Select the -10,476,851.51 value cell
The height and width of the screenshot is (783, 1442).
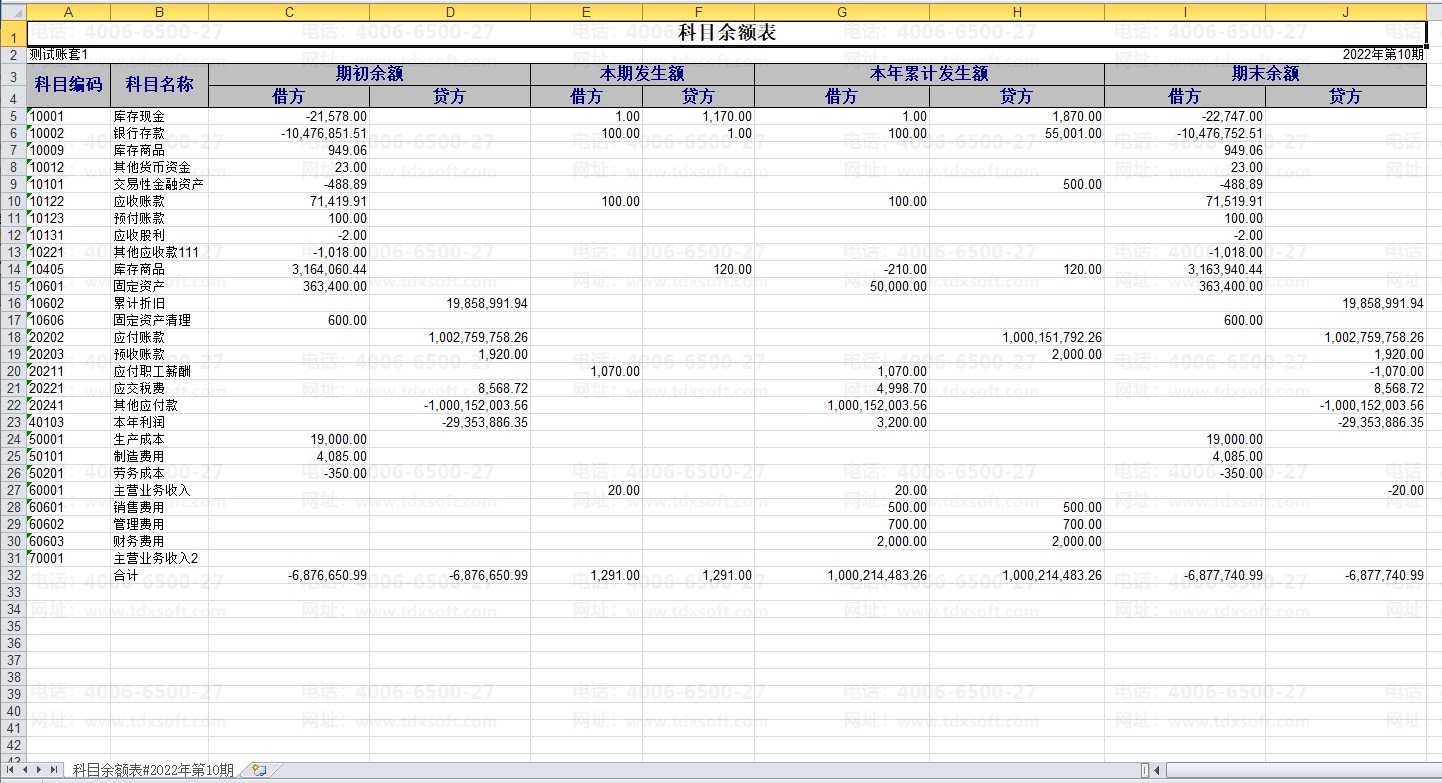(289, 133)
